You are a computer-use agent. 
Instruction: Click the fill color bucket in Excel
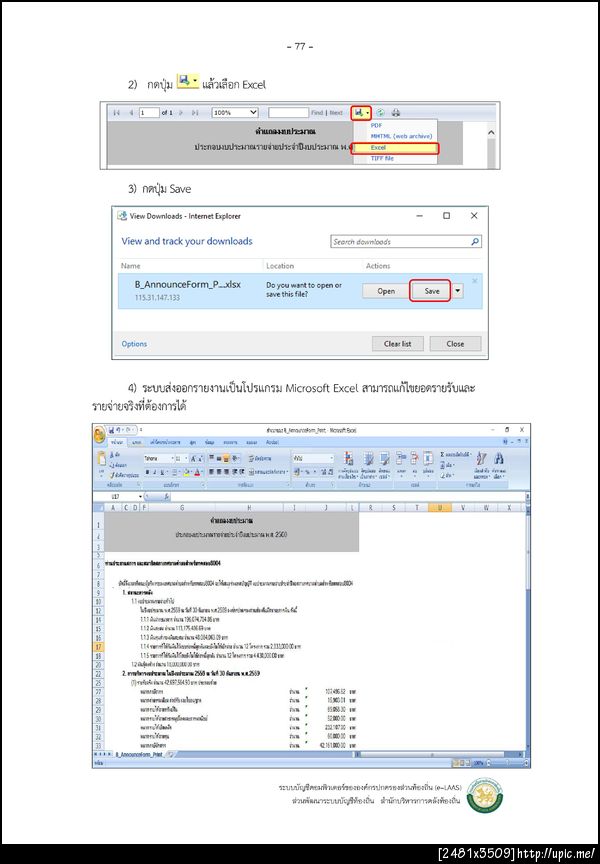[187, 472]
